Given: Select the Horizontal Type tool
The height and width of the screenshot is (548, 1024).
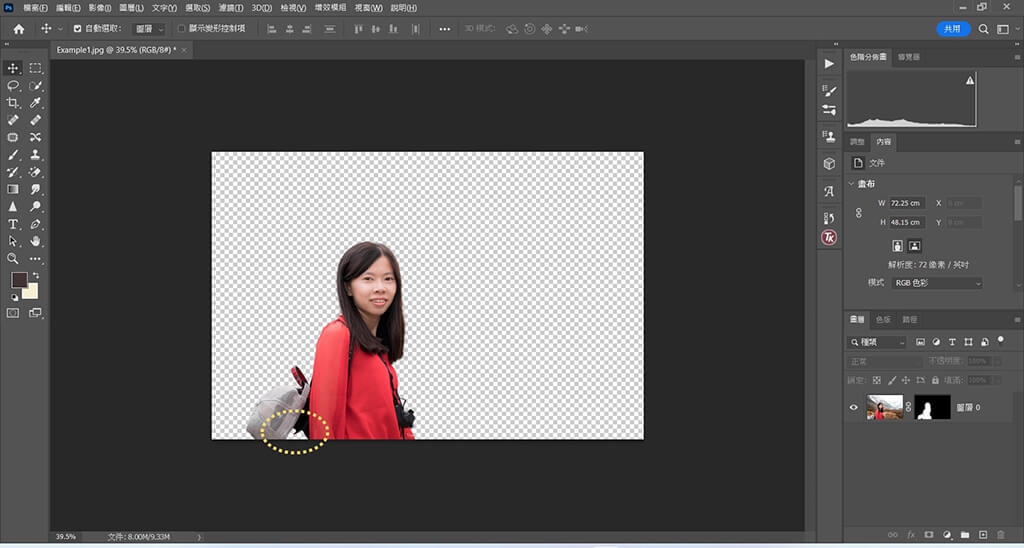Looking at the screenshot, I should pyautogui.click(x=12, y=224).
